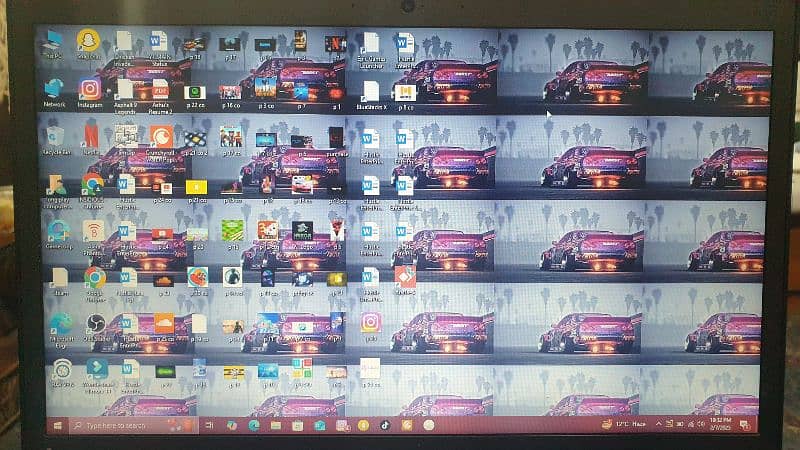Launch OBS Studio from the desktop

coord(96,322)
